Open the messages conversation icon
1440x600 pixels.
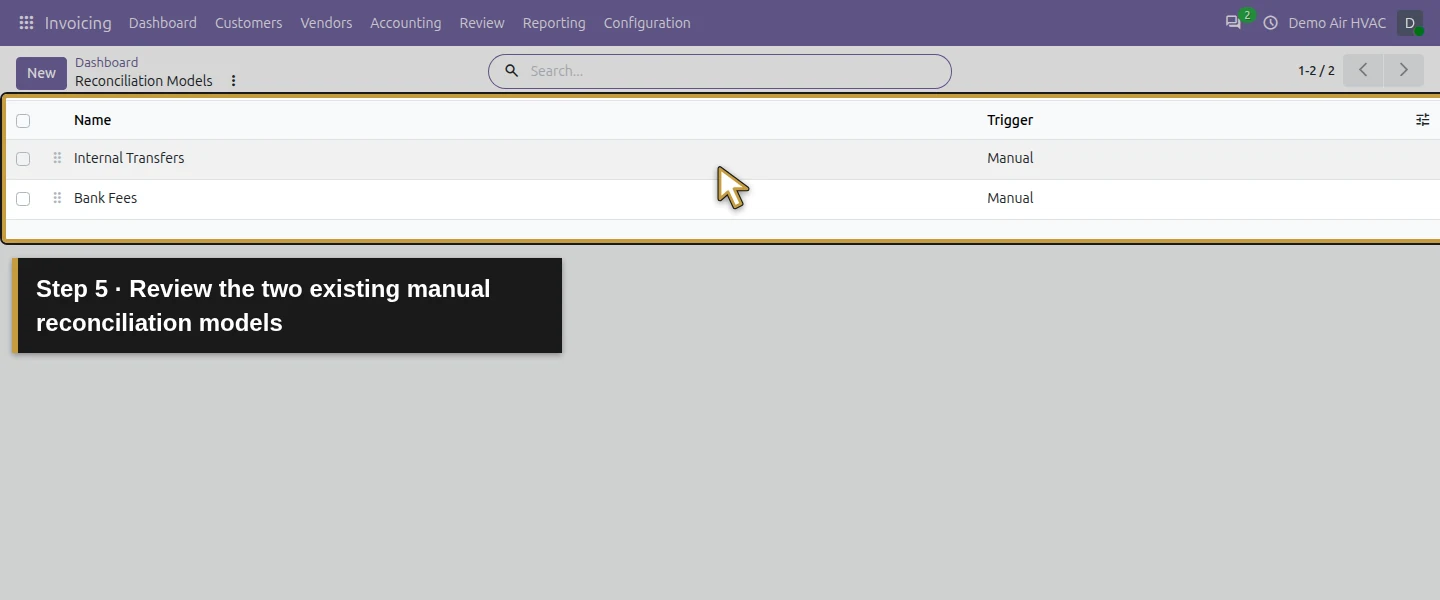[1233, 22]
